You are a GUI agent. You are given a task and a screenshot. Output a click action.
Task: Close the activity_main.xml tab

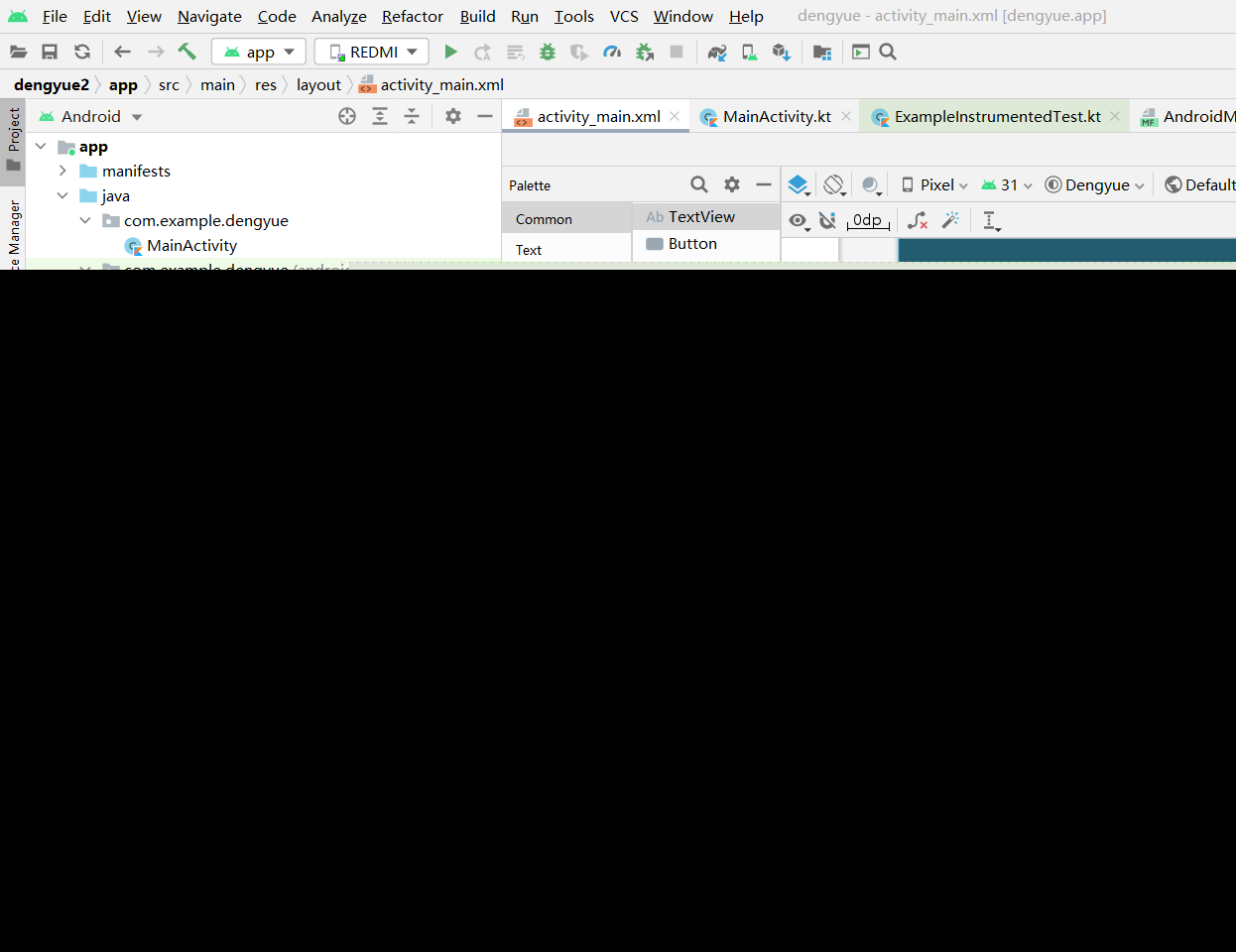click(675, 116)
